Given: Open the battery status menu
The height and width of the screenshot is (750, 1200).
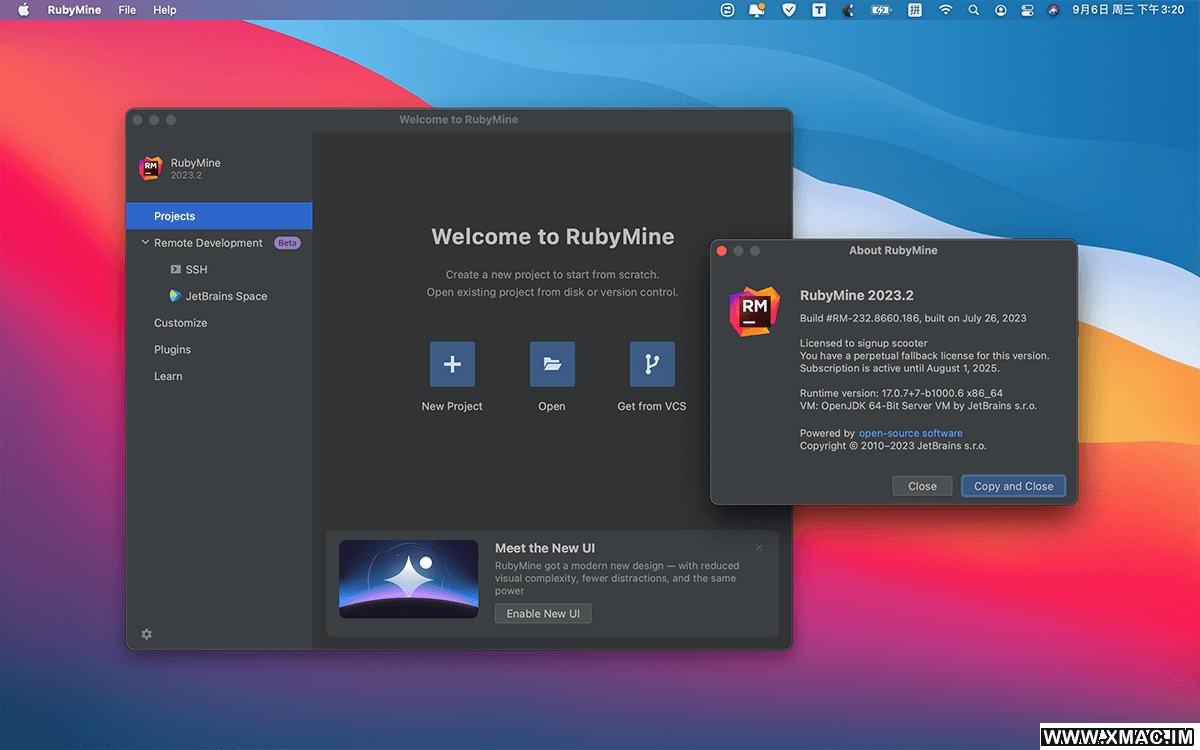Looking at the screenshot, I should (x=881, y=10).
